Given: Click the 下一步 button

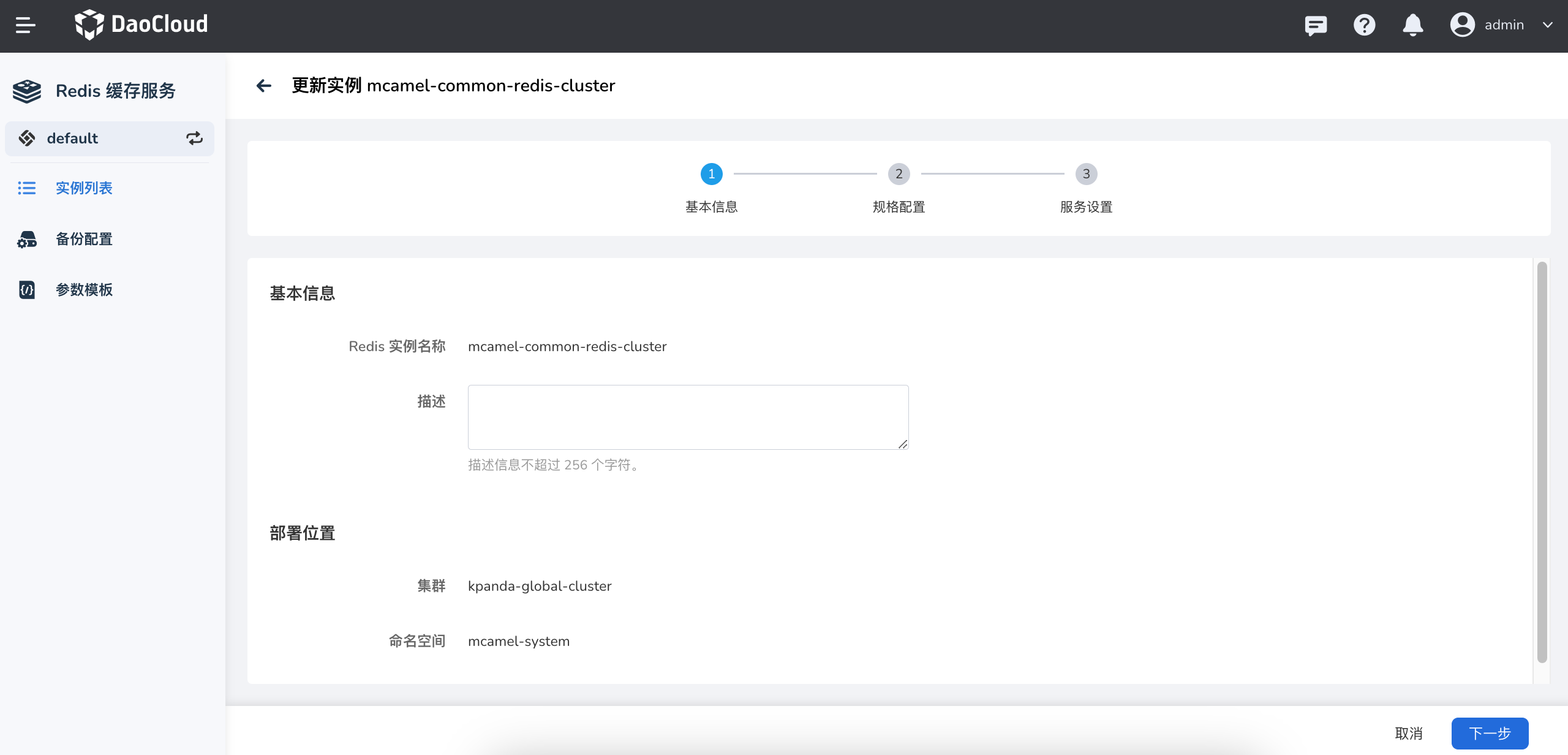Looking at the screenshot, I should point(1490,733).
